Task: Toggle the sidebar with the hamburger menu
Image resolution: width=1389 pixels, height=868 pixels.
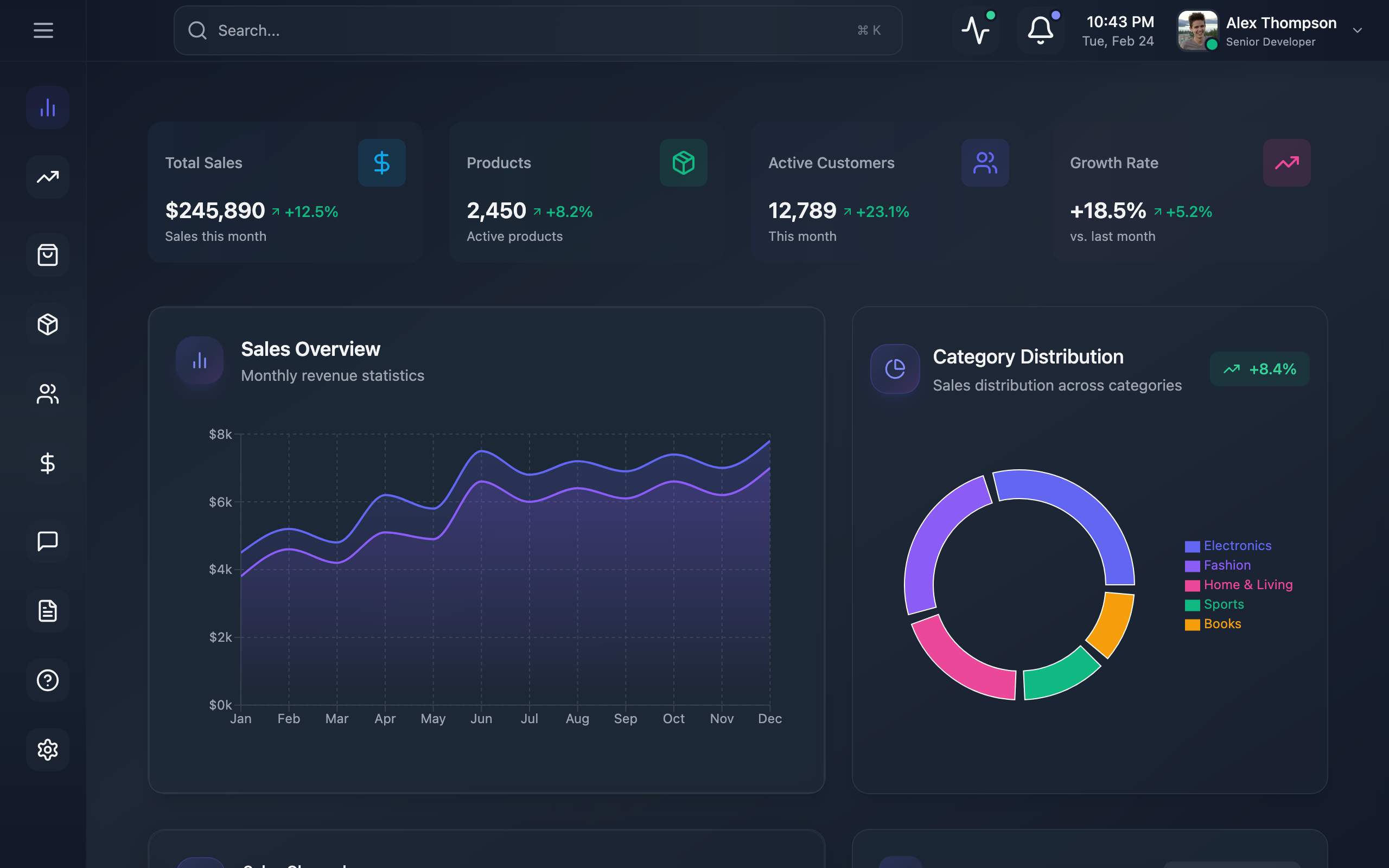Action: click(x=43, y=30)
